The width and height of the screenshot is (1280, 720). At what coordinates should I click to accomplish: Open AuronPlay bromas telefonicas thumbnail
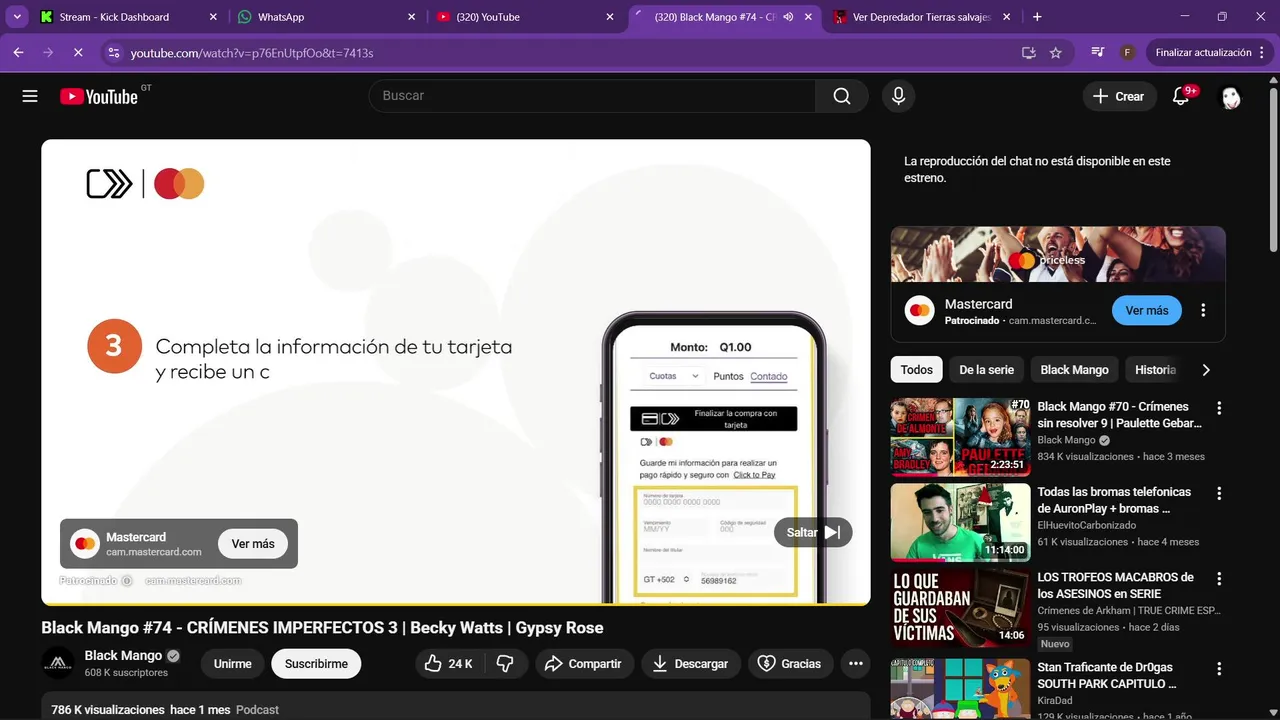pyautogui.click(x=960, y=522)
